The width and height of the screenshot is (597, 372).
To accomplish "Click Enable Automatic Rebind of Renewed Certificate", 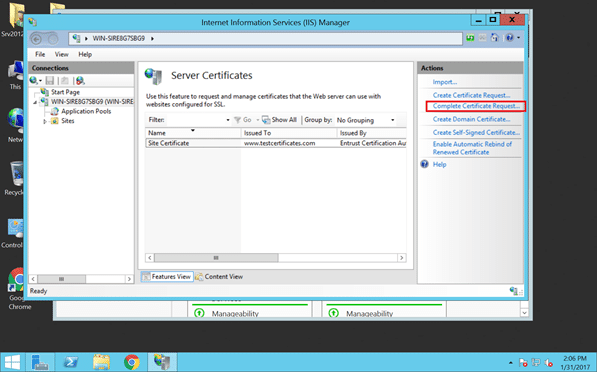I will pyautogui.click(x=472, y=148).
